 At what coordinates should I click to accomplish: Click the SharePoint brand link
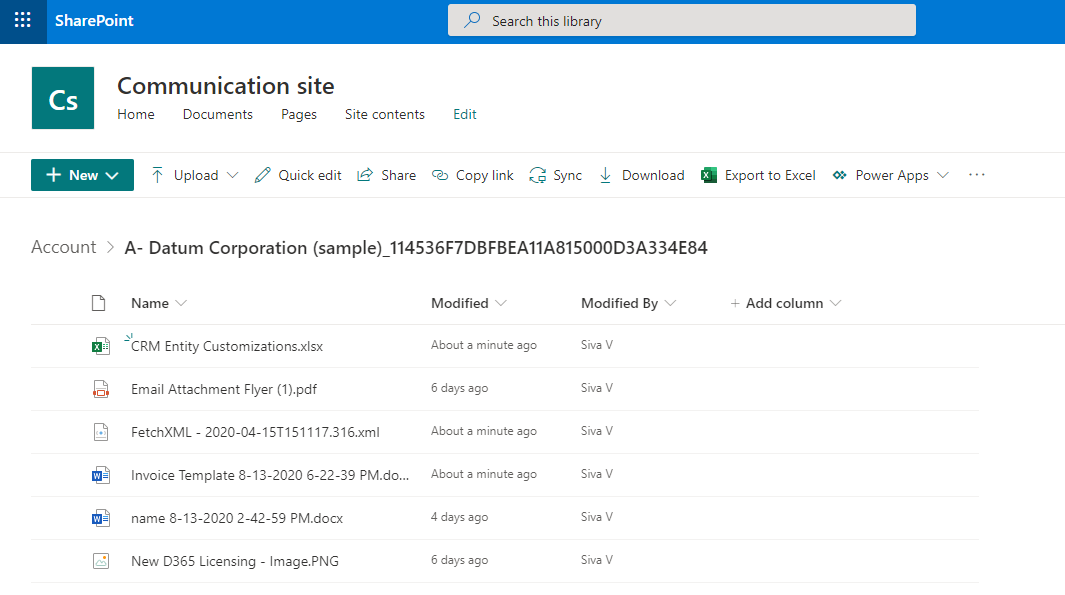click(94, 20)
